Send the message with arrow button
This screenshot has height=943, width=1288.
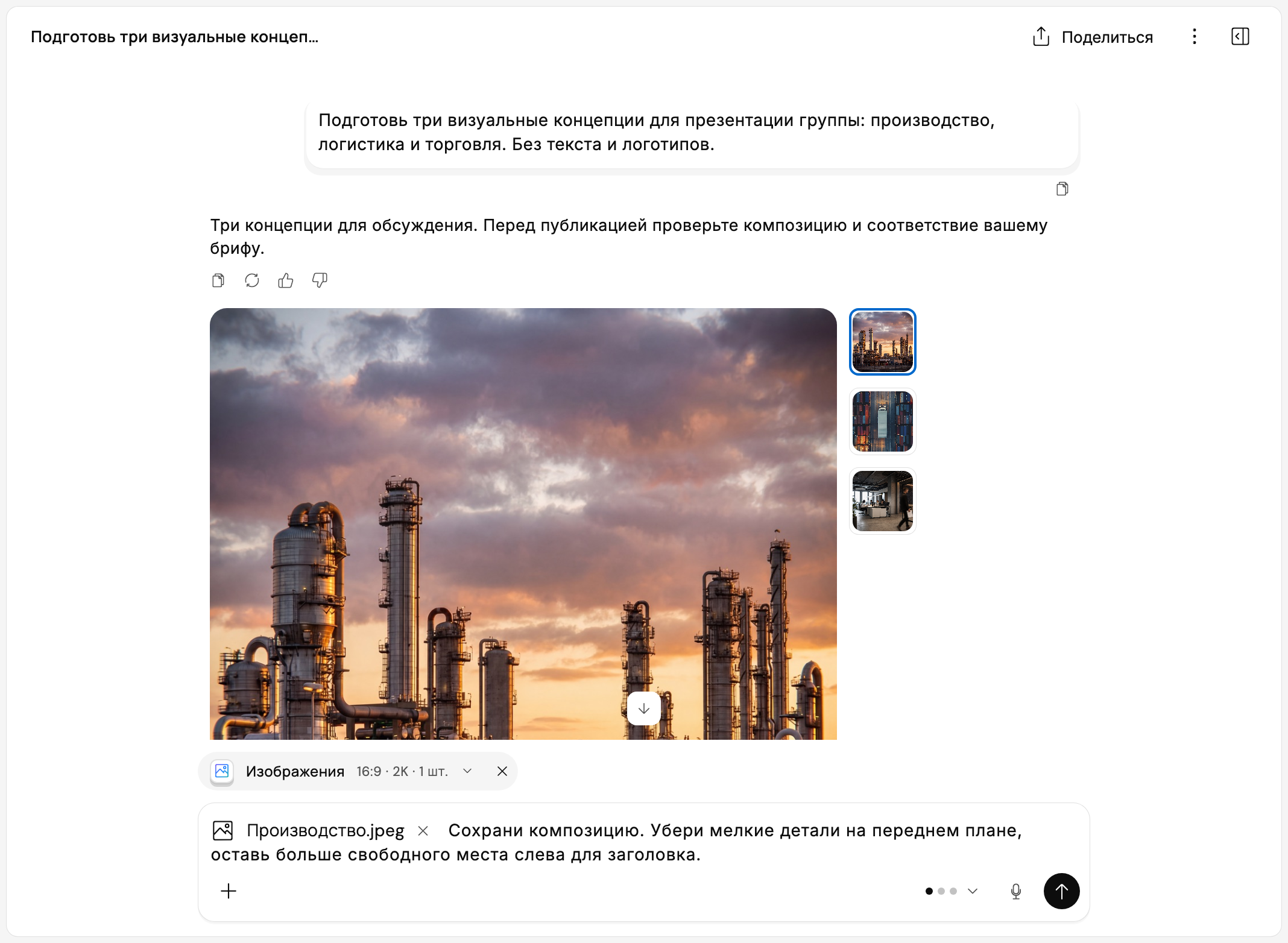point(1062,891)
